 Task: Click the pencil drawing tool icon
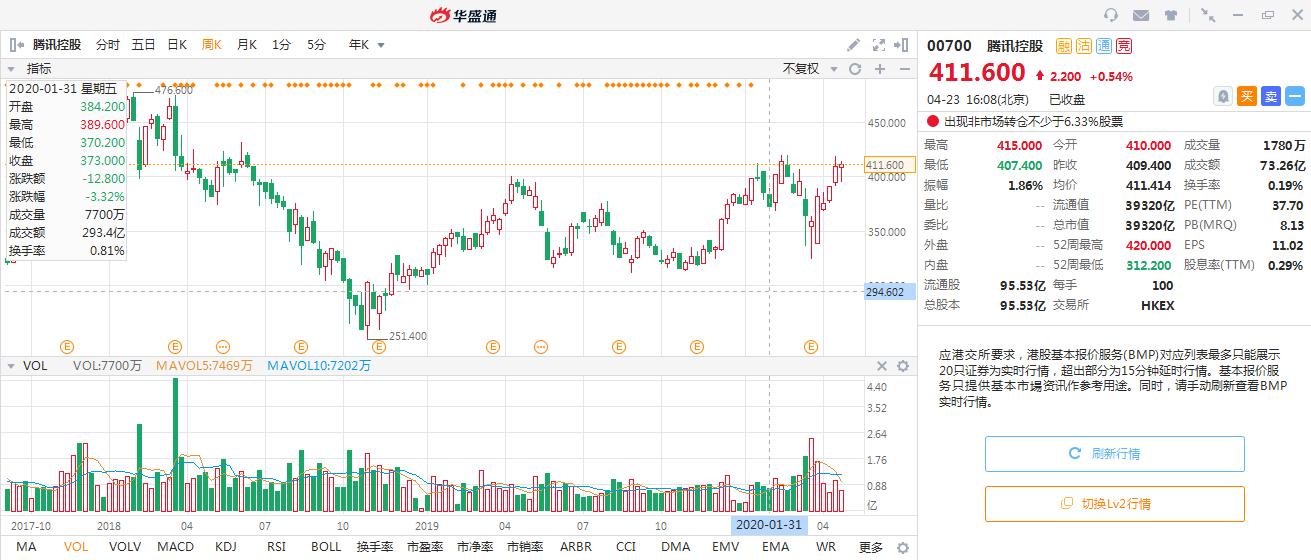[853, 45]
